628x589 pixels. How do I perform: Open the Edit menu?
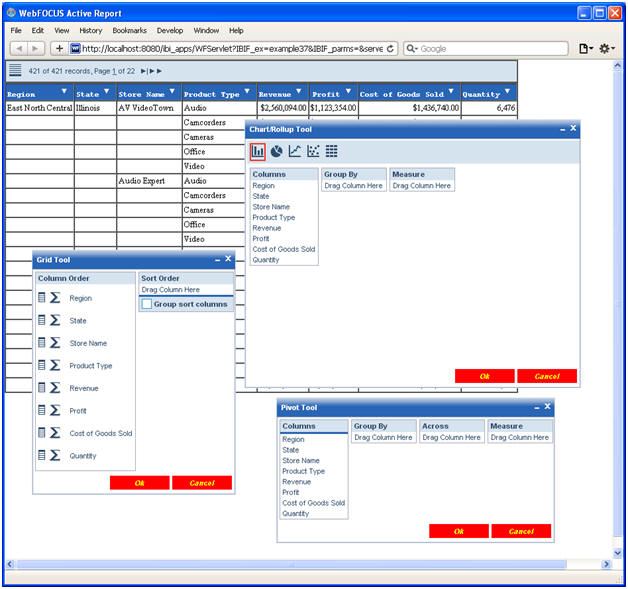(x=38, y=30)
